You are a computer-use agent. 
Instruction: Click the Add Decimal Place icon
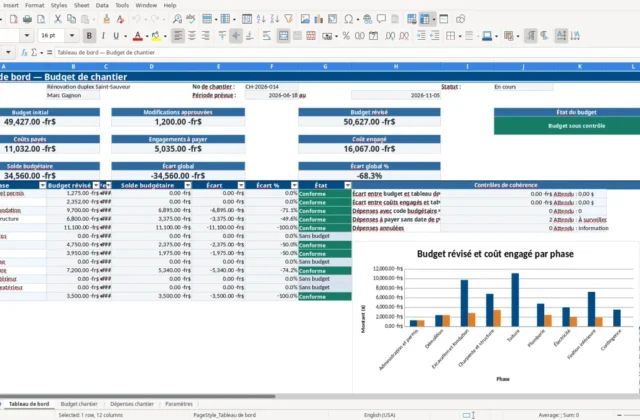390,36
